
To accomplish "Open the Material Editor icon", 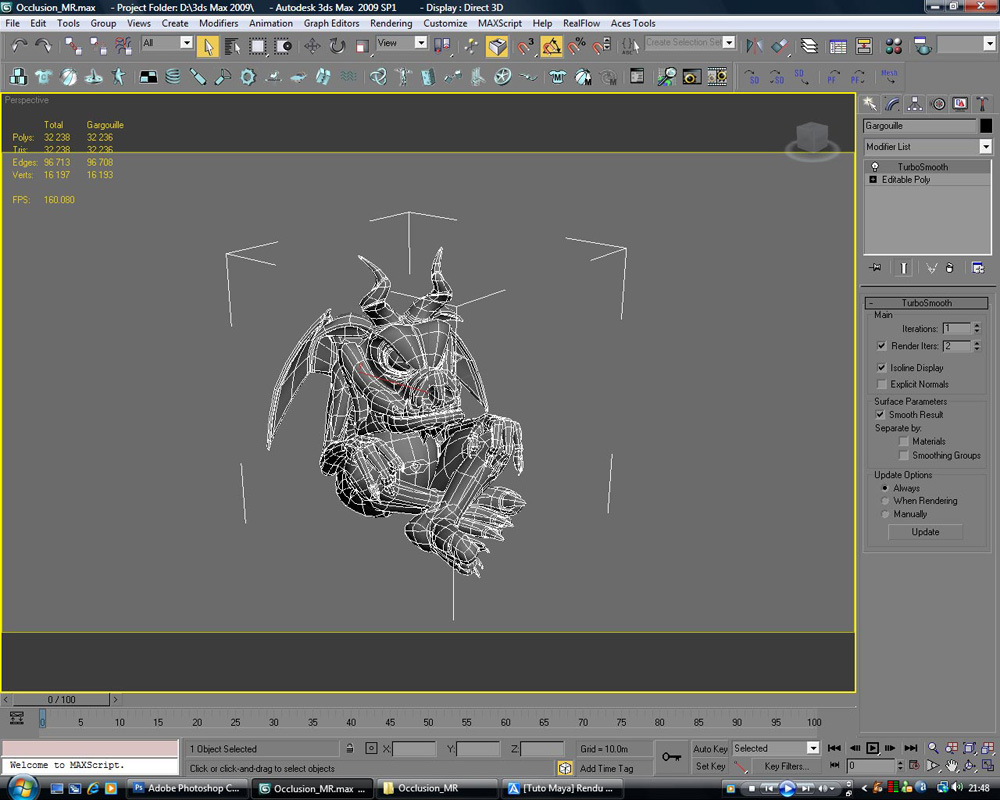I will click(894, 46).
